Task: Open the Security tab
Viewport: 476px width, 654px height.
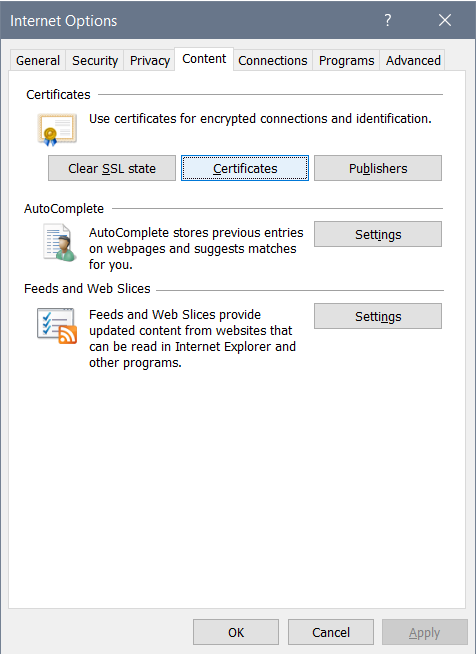Action: pyautogui.click(x=95, y=60)
